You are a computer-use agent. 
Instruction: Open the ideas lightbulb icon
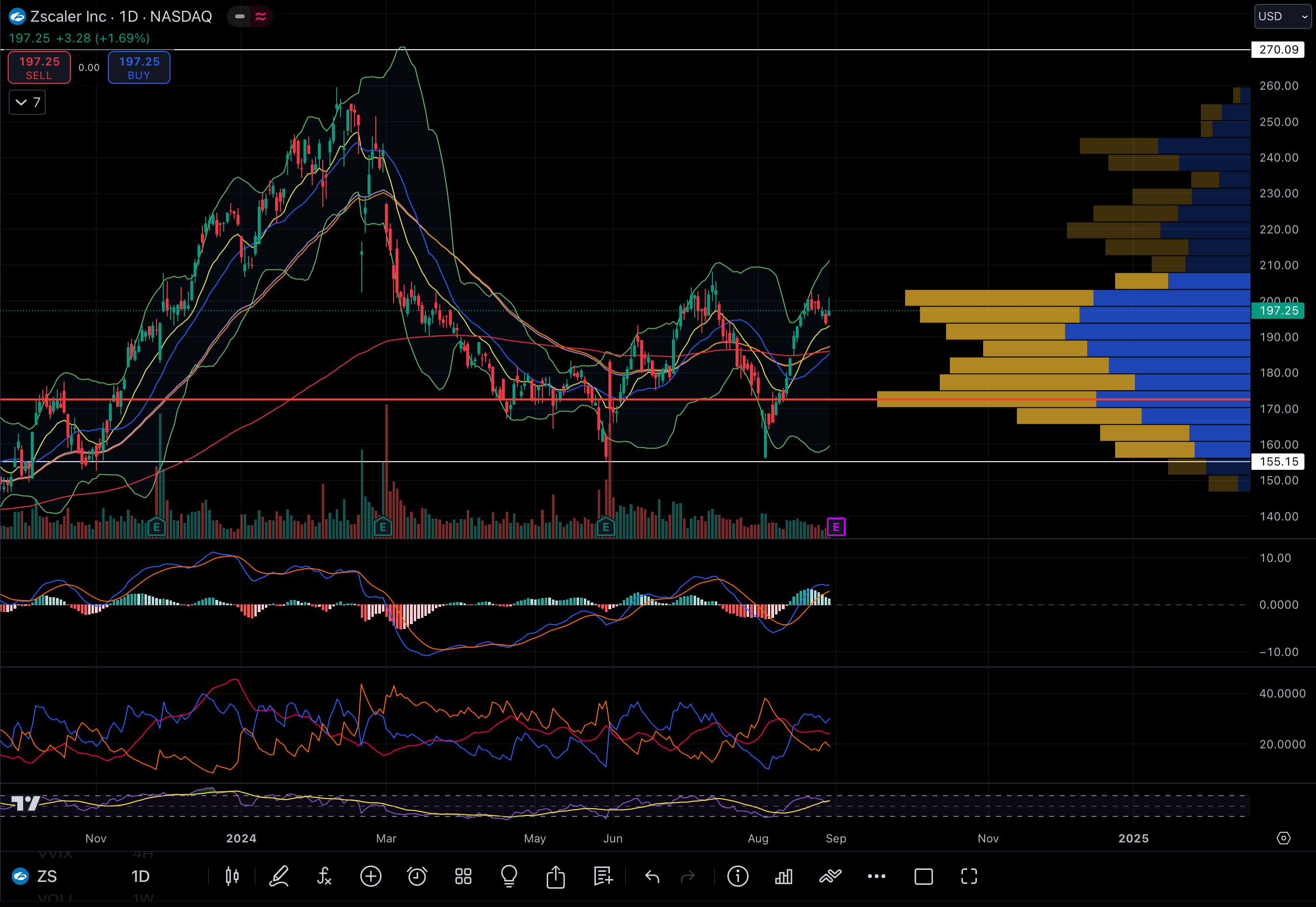(x=509, y=876)
